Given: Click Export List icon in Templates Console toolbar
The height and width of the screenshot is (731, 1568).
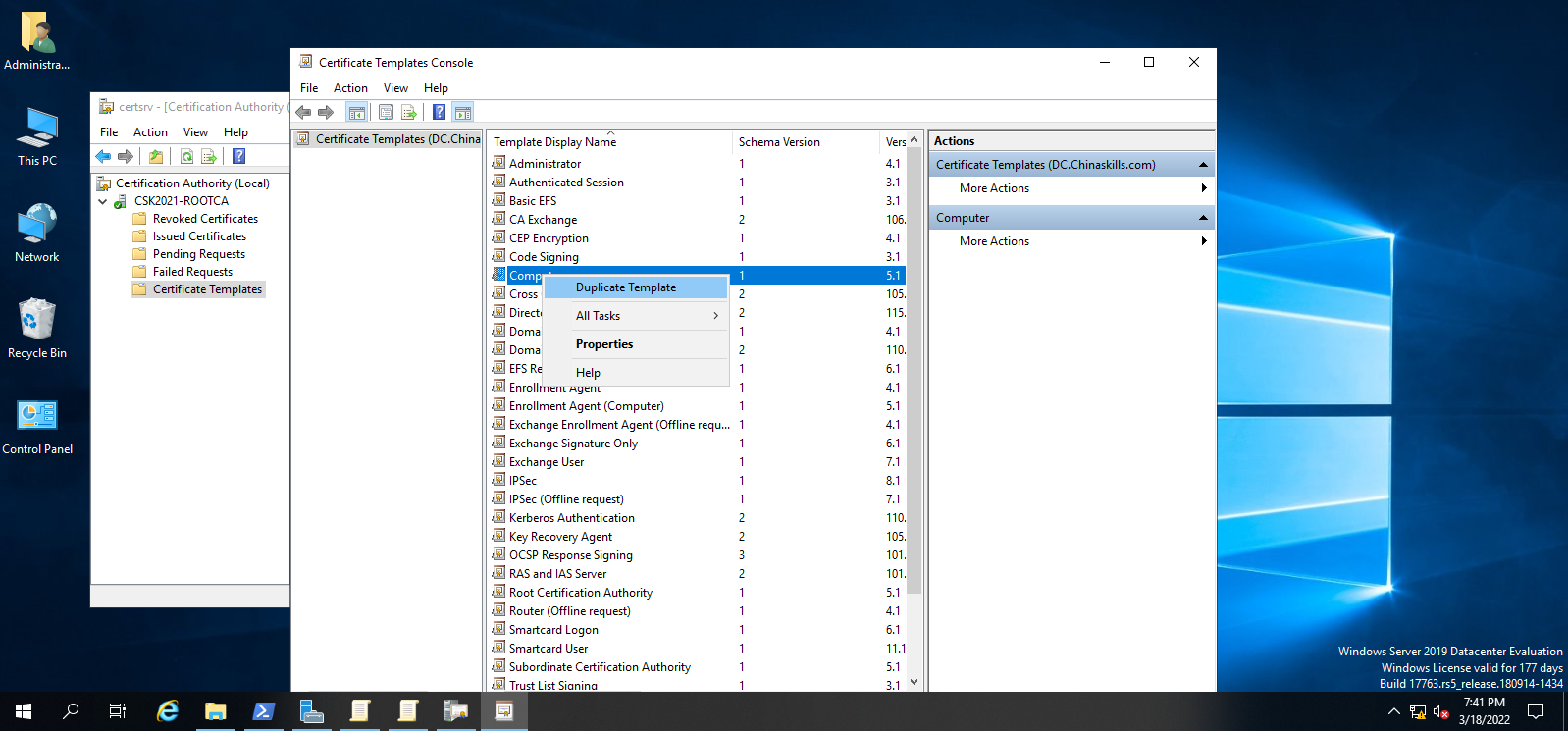Looking at the screenshot, I should (409, 112).
